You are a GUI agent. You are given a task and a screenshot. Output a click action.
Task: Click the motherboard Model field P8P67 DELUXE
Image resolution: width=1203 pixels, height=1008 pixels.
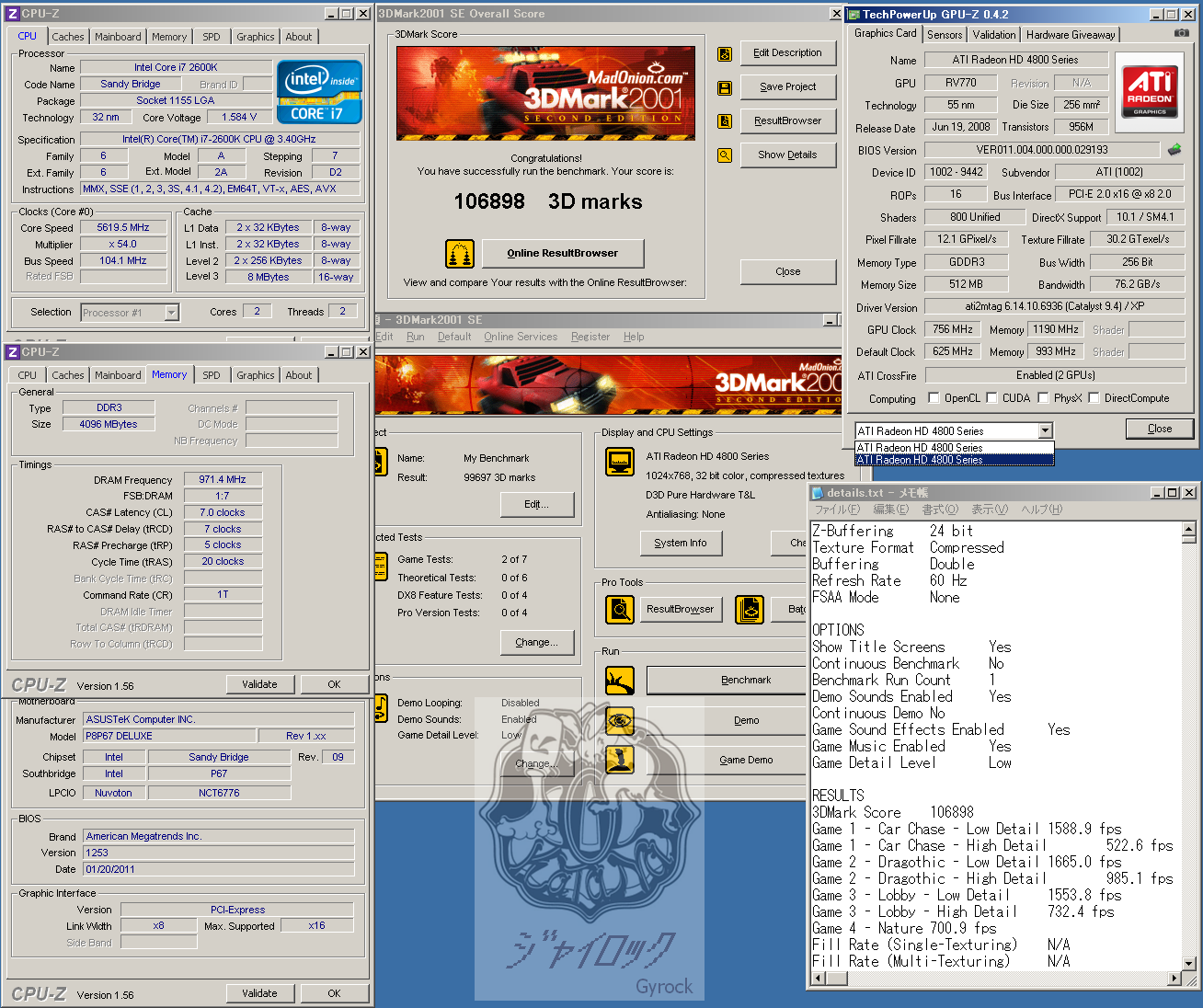point(169,736)
